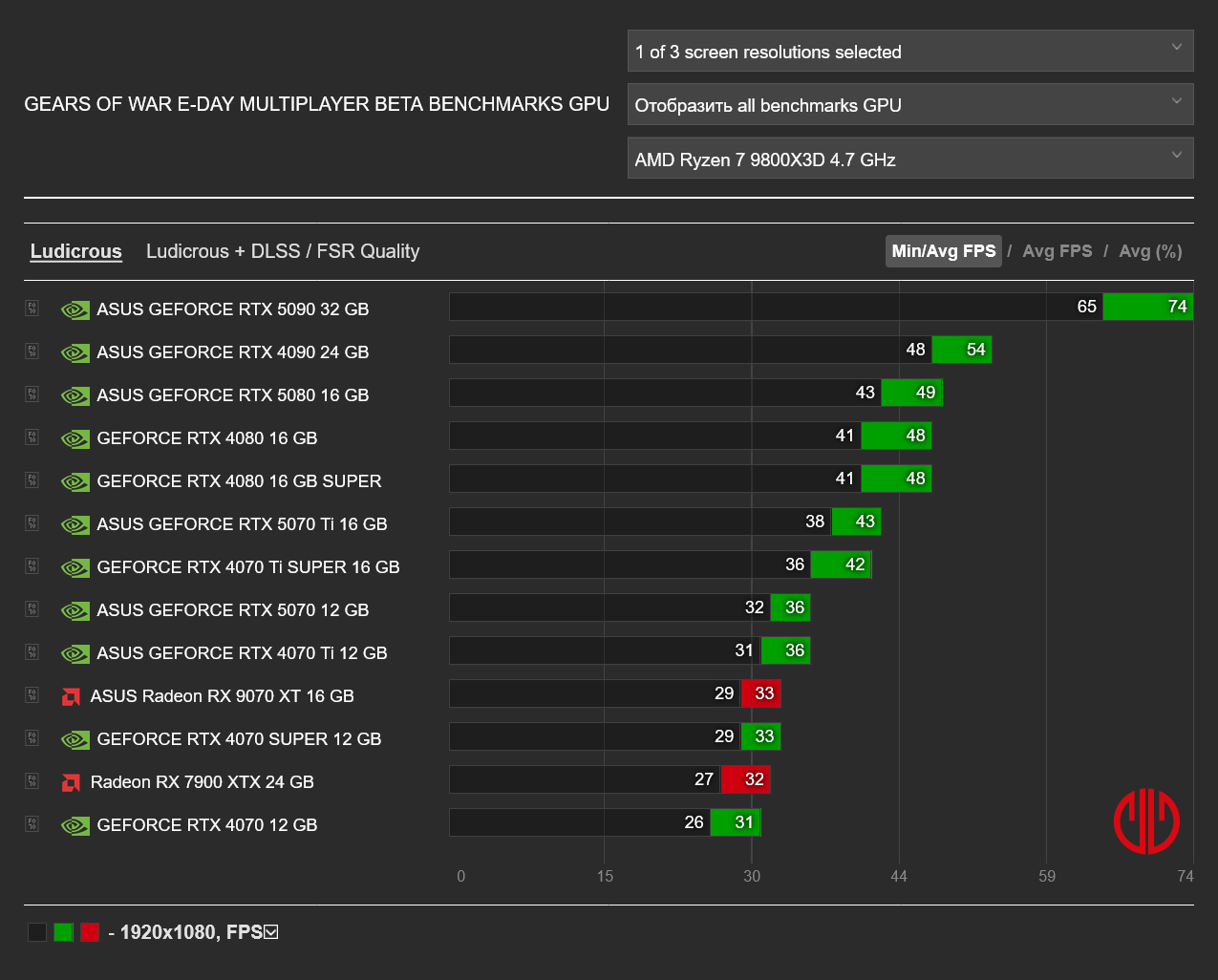Click the GEFORCE RTX 4080 16 GB SUPER label
1218x980 pixels.
[239, 481]
